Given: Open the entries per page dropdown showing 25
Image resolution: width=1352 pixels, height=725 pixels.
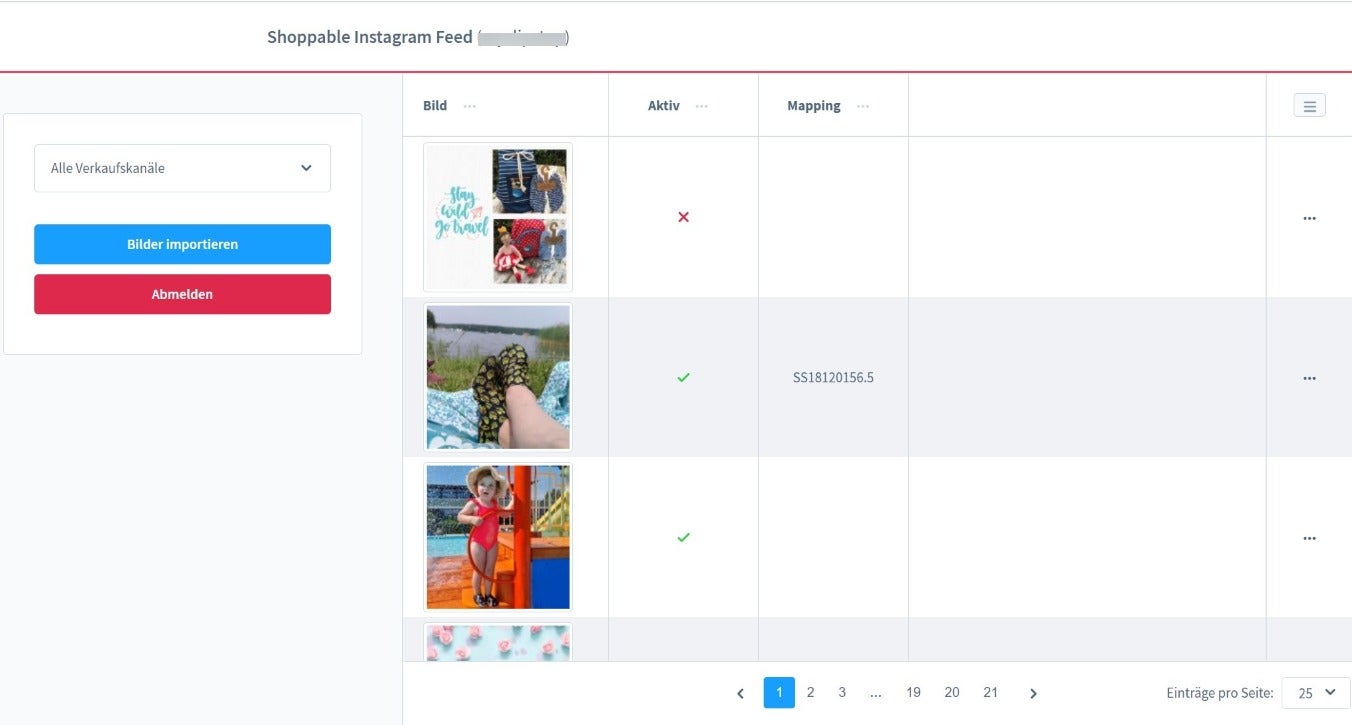Looking at the screenshot, I should pos(1316,693).
